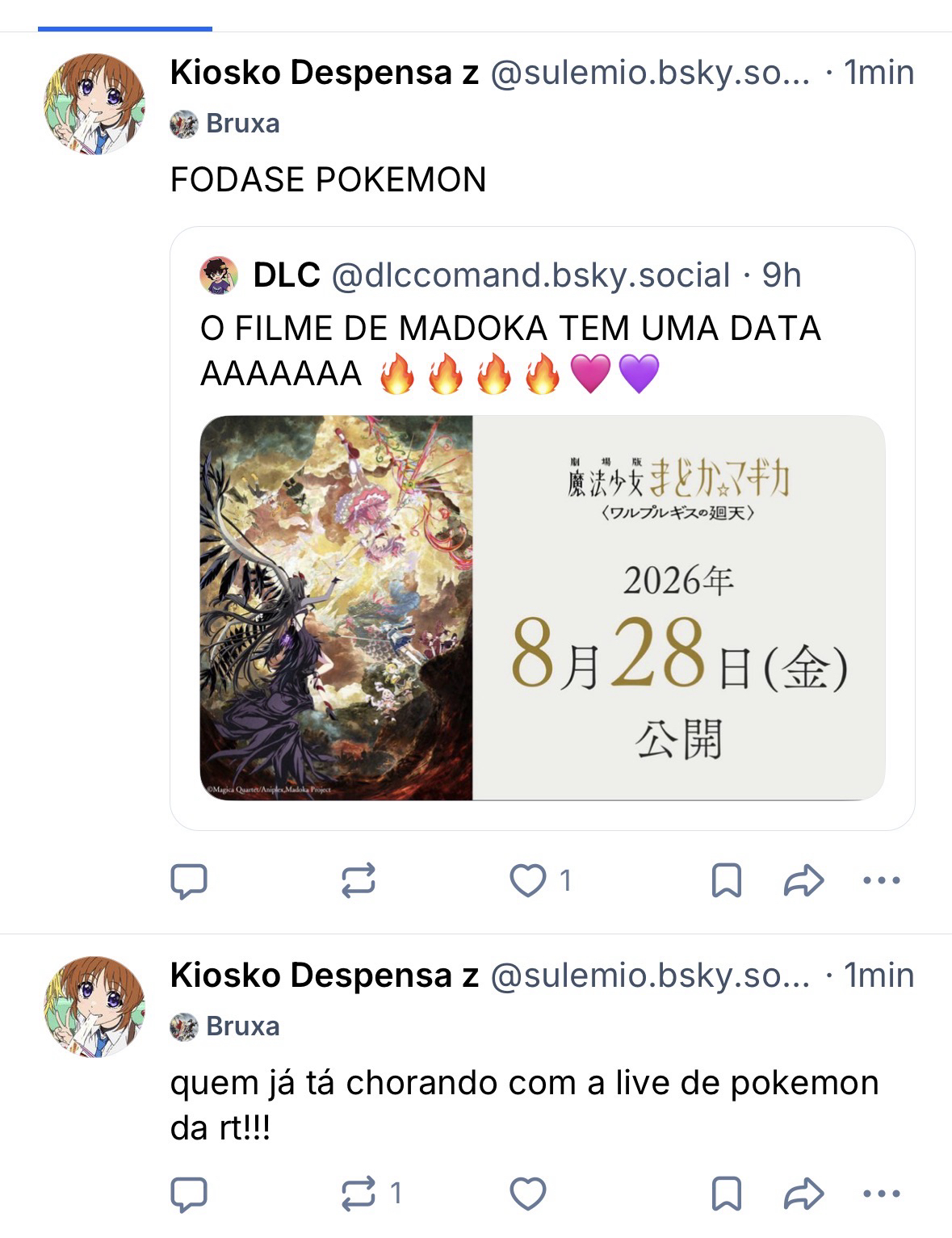Share the pokemon live post
Screen dimensions: 952x1238
[803, 1194]
